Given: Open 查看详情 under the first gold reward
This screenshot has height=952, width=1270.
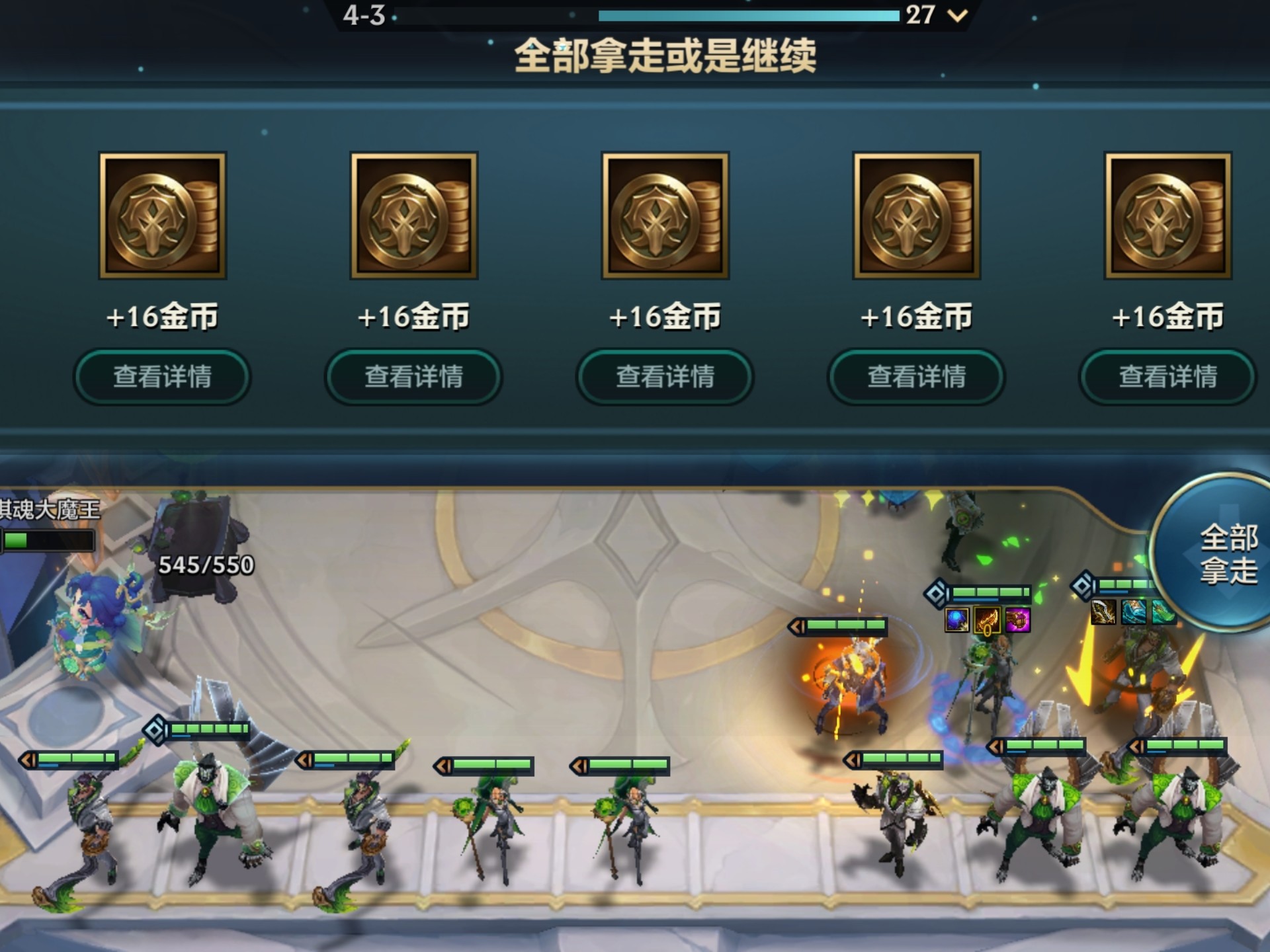Looking at the screenshot, I should coord(162,377).
